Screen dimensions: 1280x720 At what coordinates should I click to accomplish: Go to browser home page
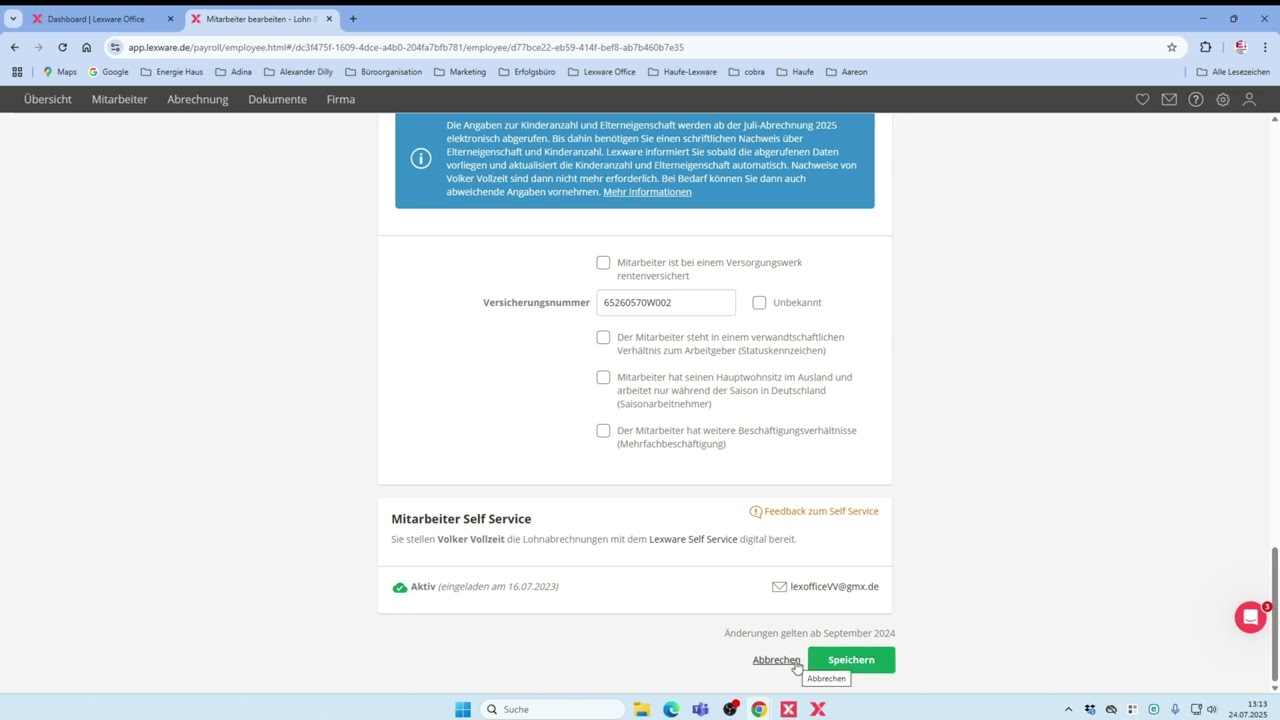(86, 47)
